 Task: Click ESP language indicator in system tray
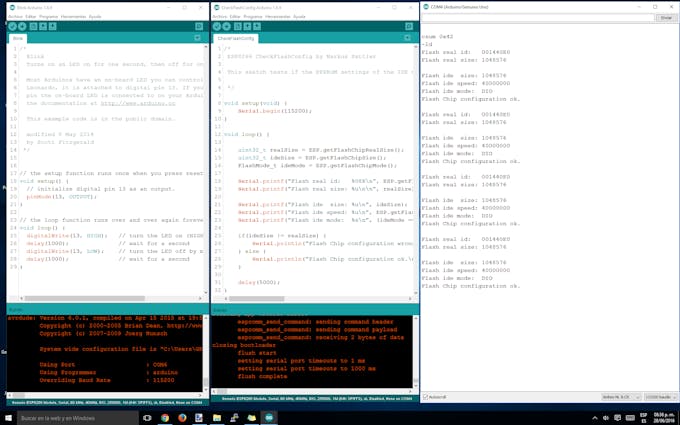tap(644, 418)
